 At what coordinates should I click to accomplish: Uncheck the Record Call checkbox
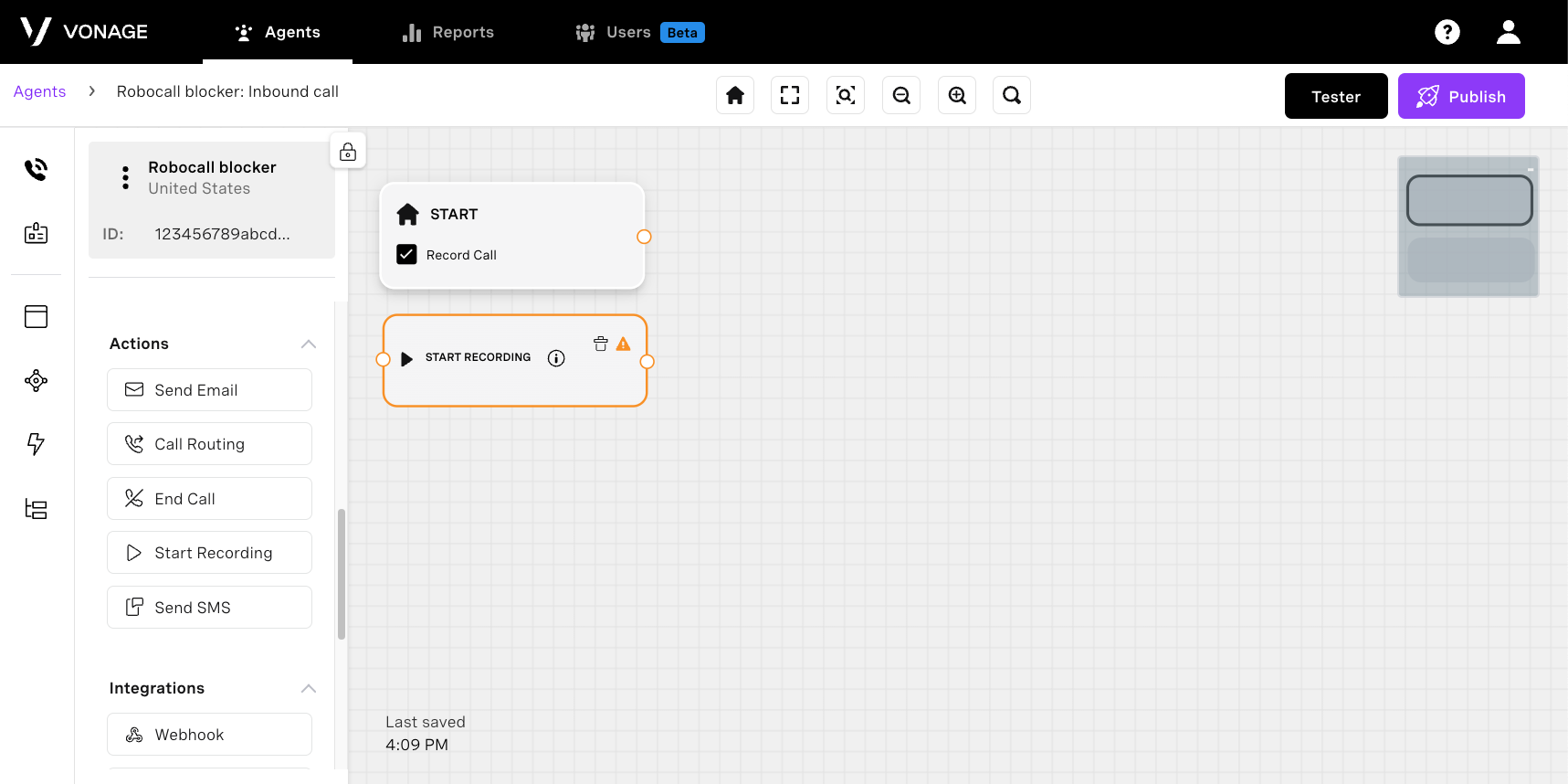coord(406,254)
